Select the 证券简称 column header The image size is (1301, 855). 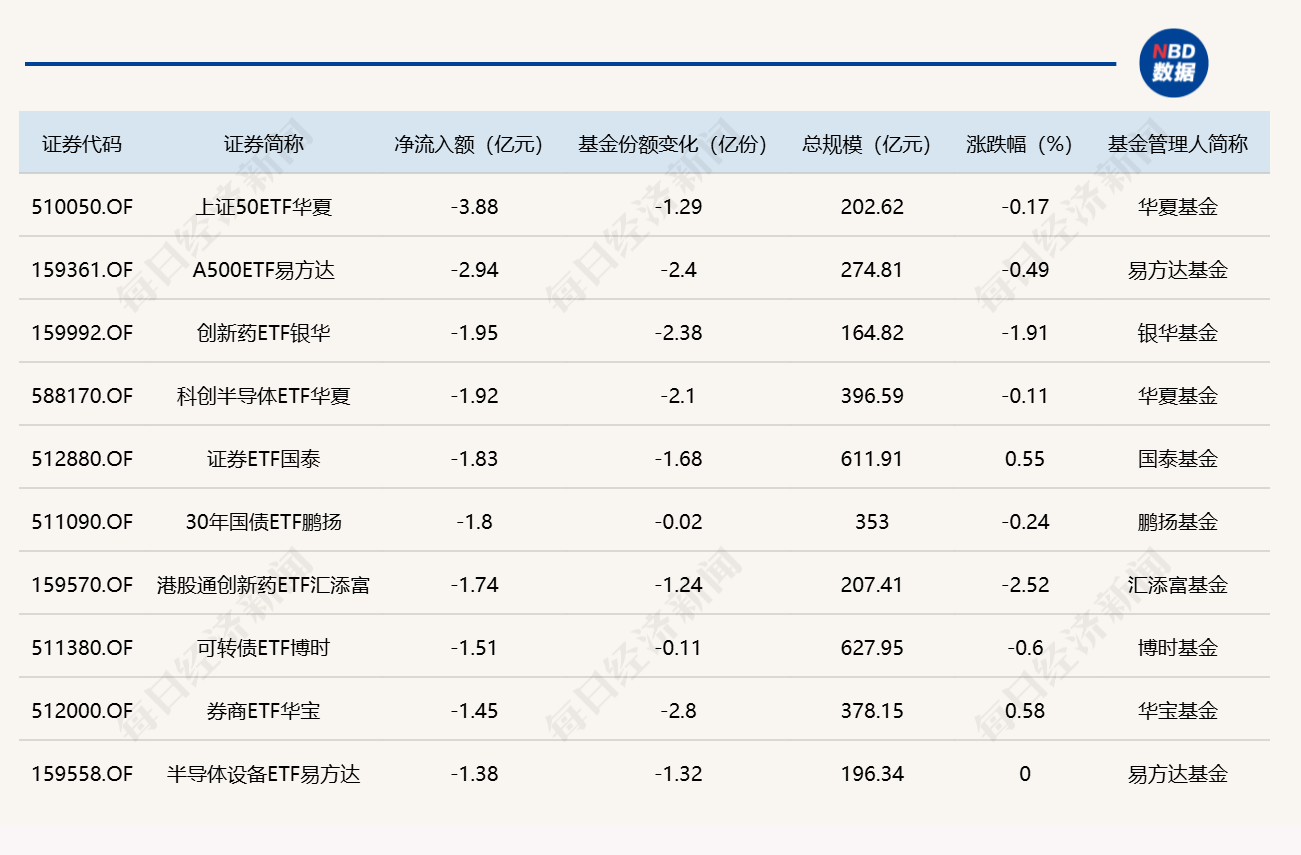(264, 144)
